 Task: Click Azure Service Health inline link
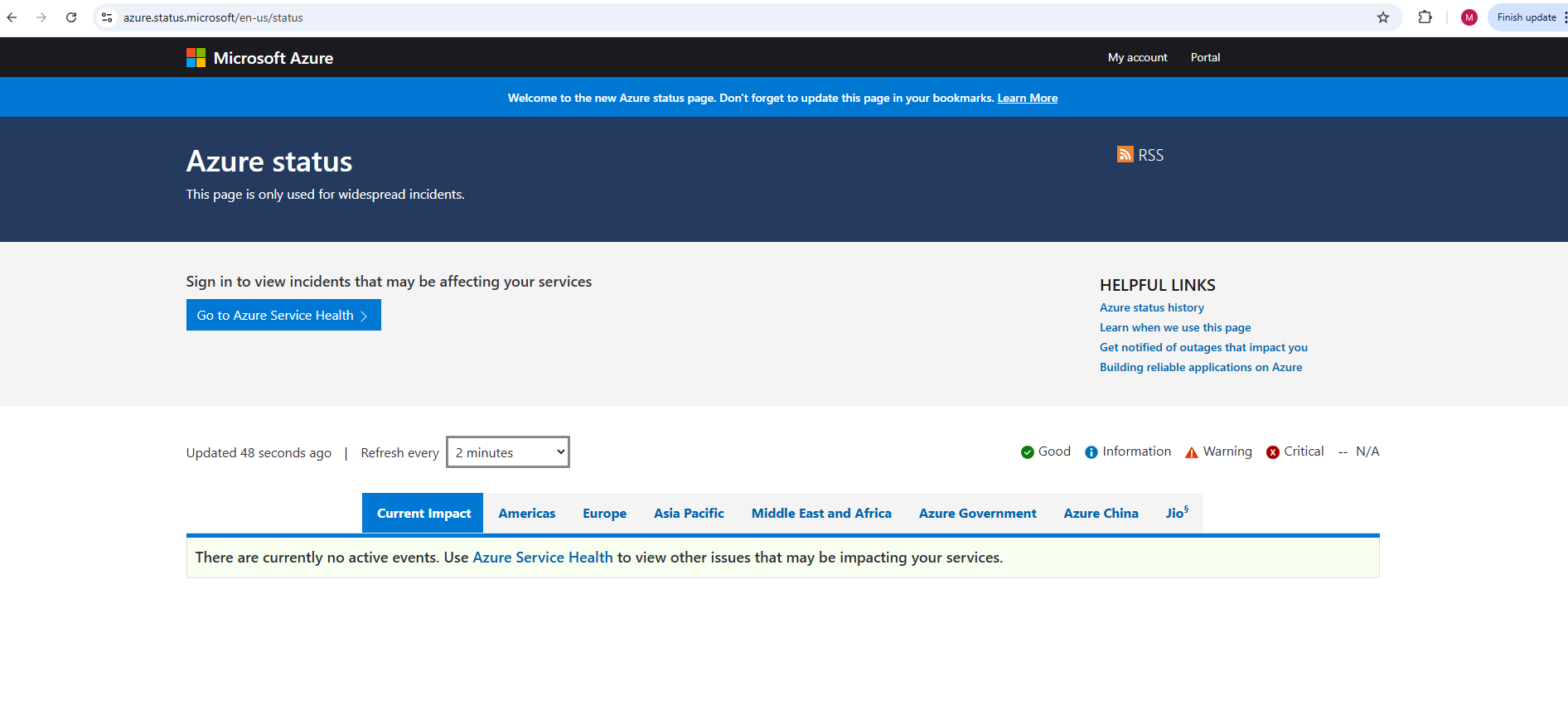(x=543, y=558)
